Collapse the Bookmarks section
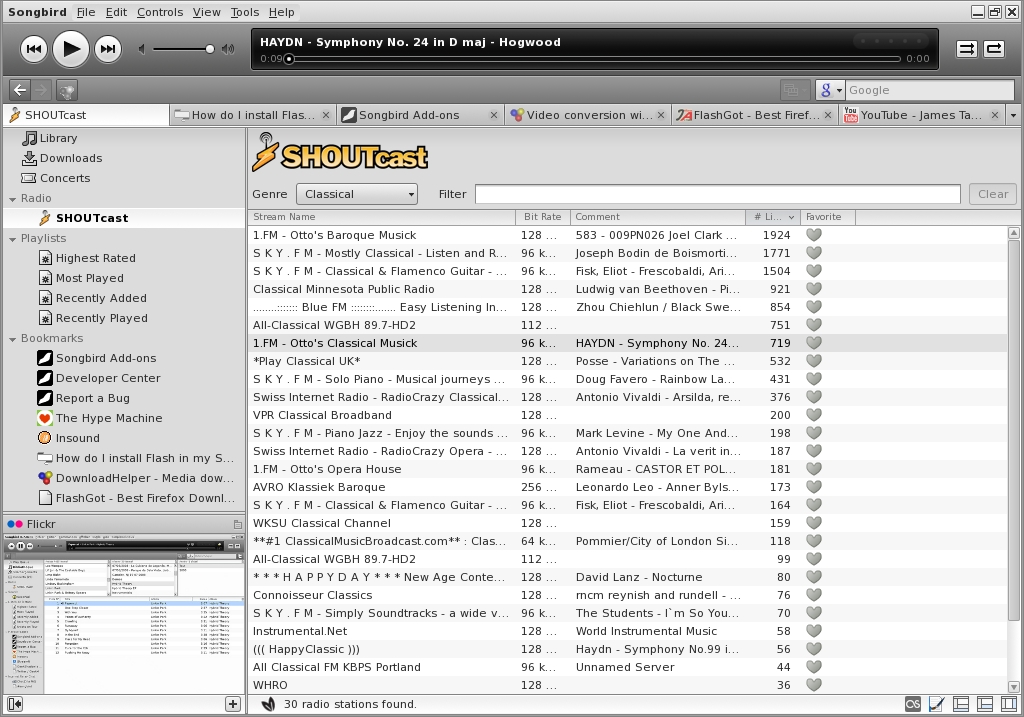This screenshot has width=1024, height=717. pyautogui.click(x=12, y=339)
